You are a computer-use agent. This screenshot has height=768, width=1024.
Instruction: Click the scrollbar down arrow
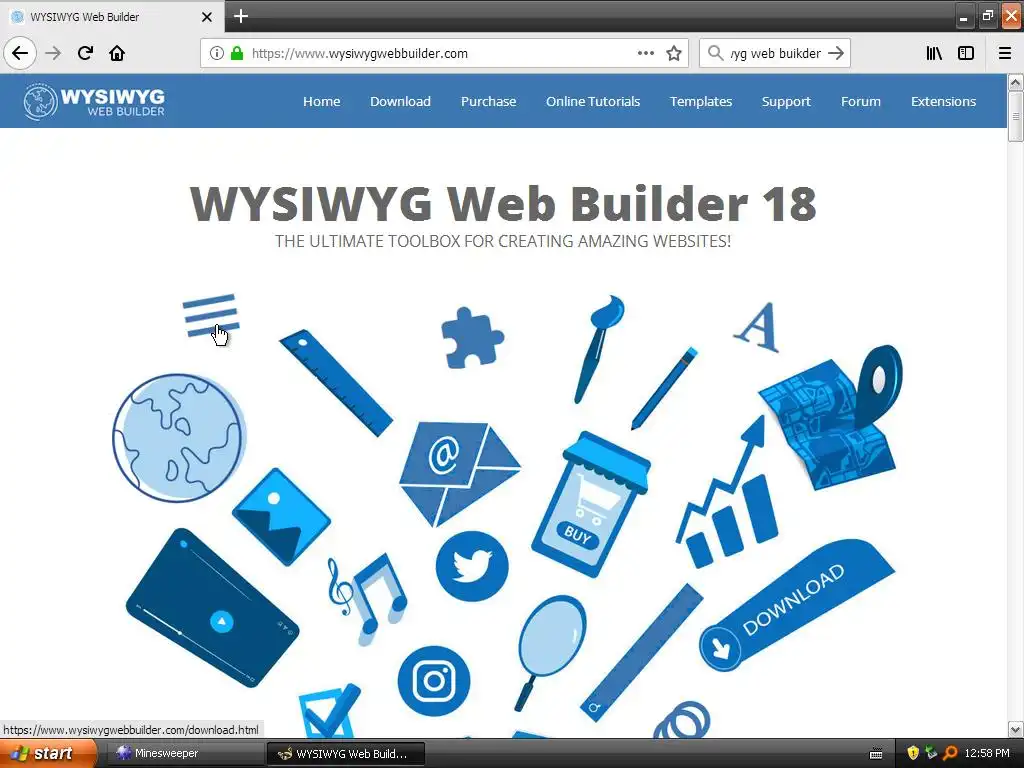[1016, 729]
